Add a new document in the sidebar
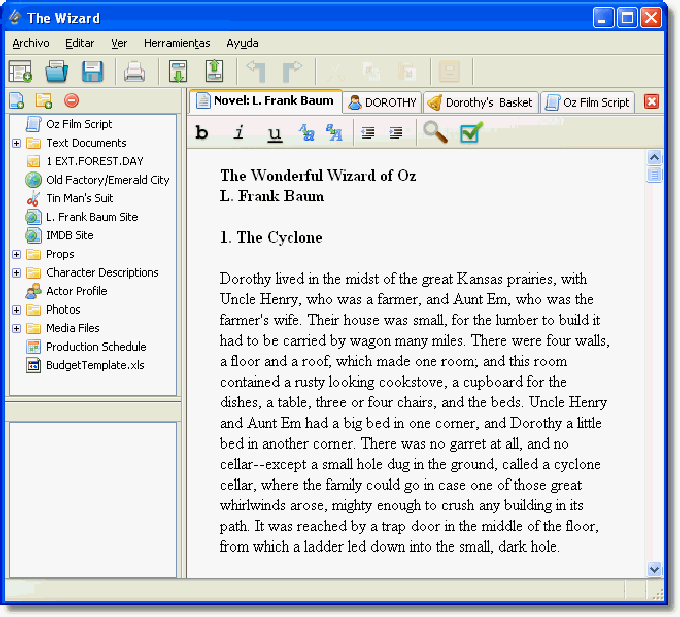Image resolution: width=680 pixels, height=617 pixels. click(17, 101)
